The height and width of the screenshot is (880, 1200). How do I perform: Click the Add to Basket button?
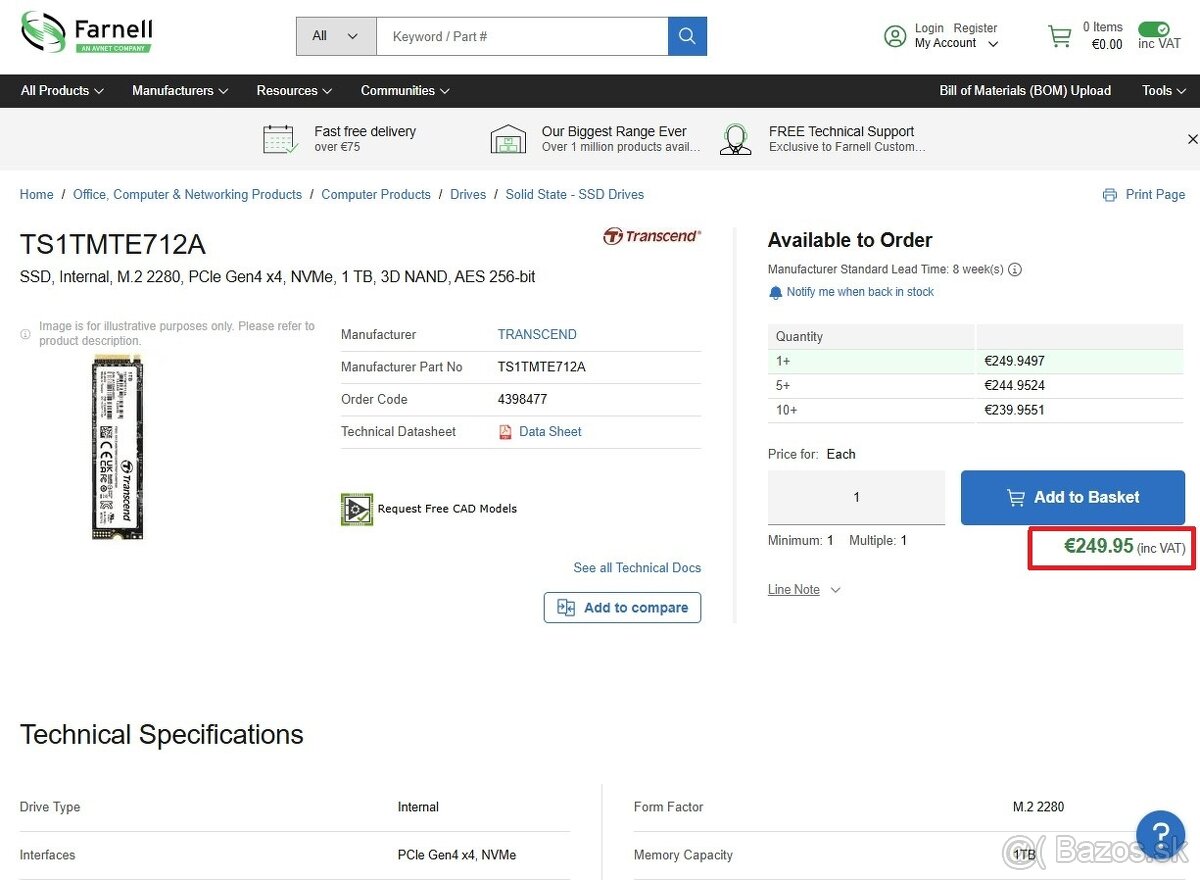1072,498
